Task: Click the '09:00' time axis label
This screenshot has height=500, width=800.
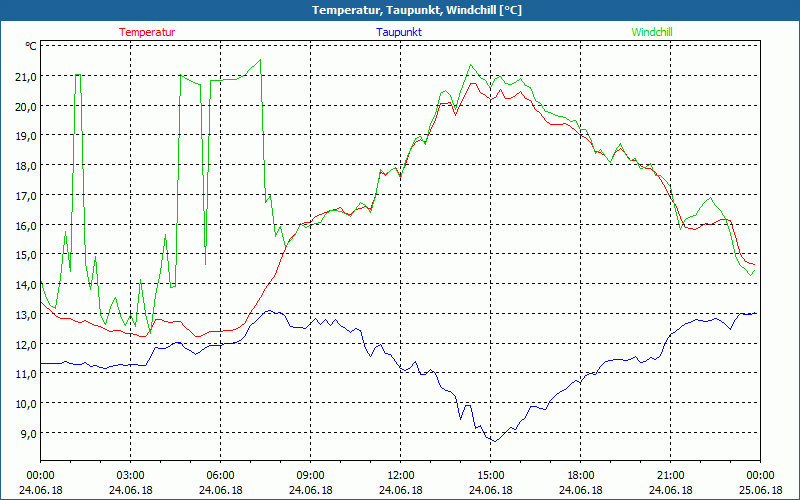Action: pyautogui.click(x=310, y=476)
